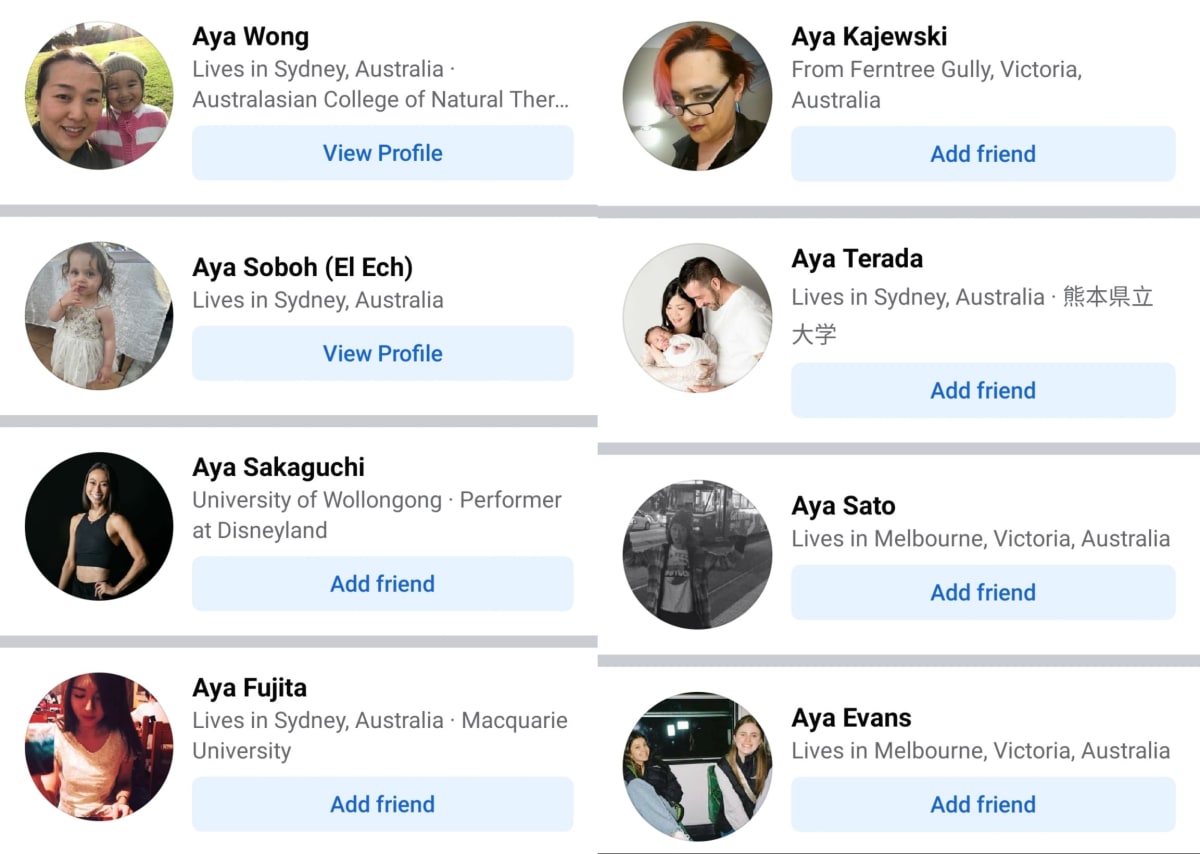Open Aya Fujita's profile photo

(99, 746)
